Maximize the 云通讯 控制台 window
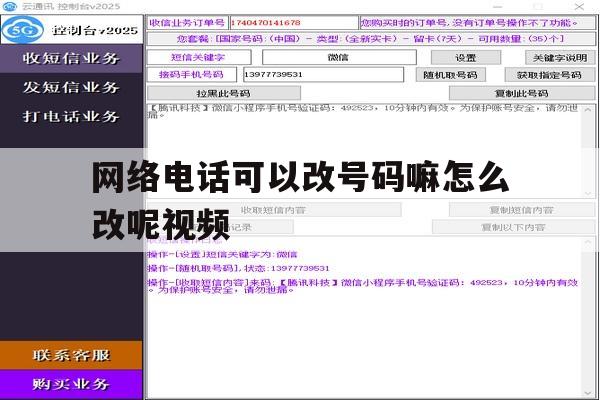 (538, 7)
